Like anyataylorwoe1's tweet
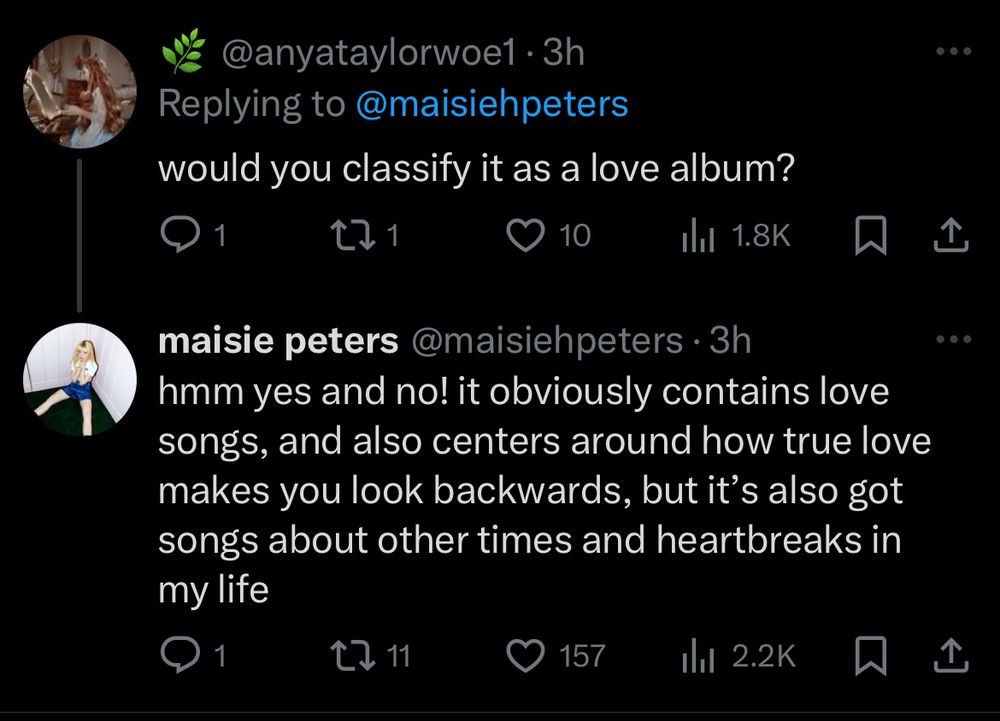The width and height of the screenshot is (1000, 721). pos(524,235)
